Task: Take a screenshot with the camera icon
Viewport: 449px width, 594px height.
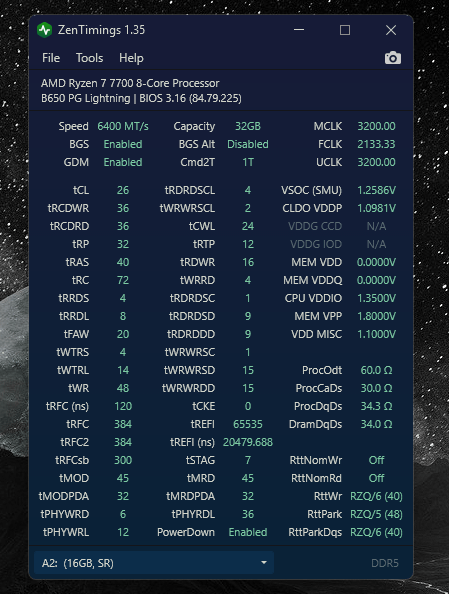Action: [x=393, y=58]
